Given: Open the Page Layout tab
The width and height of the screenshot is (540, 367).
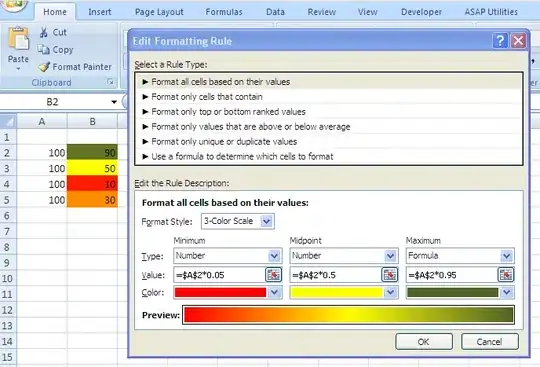Looking at the screenshot, I should (x=159, y=12).
